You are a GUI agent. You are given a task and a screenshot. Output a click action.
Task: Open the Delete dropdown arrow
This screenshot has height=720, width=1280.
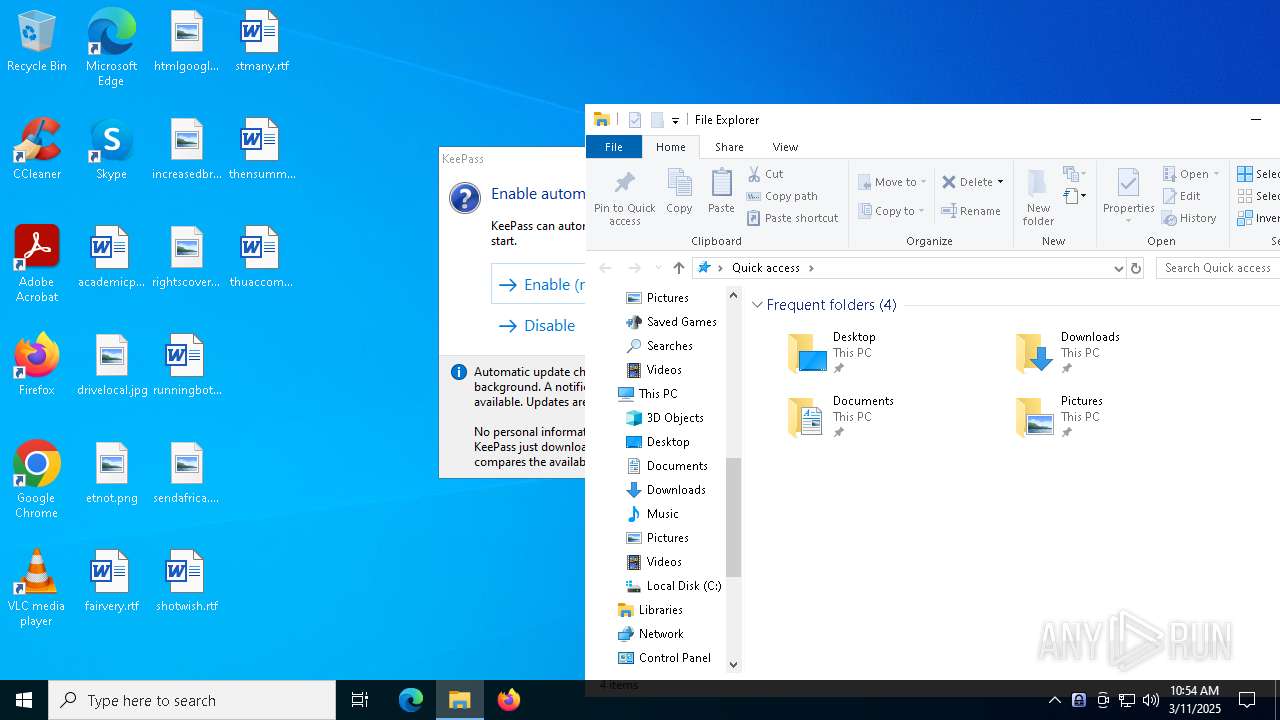(1000, 182)
